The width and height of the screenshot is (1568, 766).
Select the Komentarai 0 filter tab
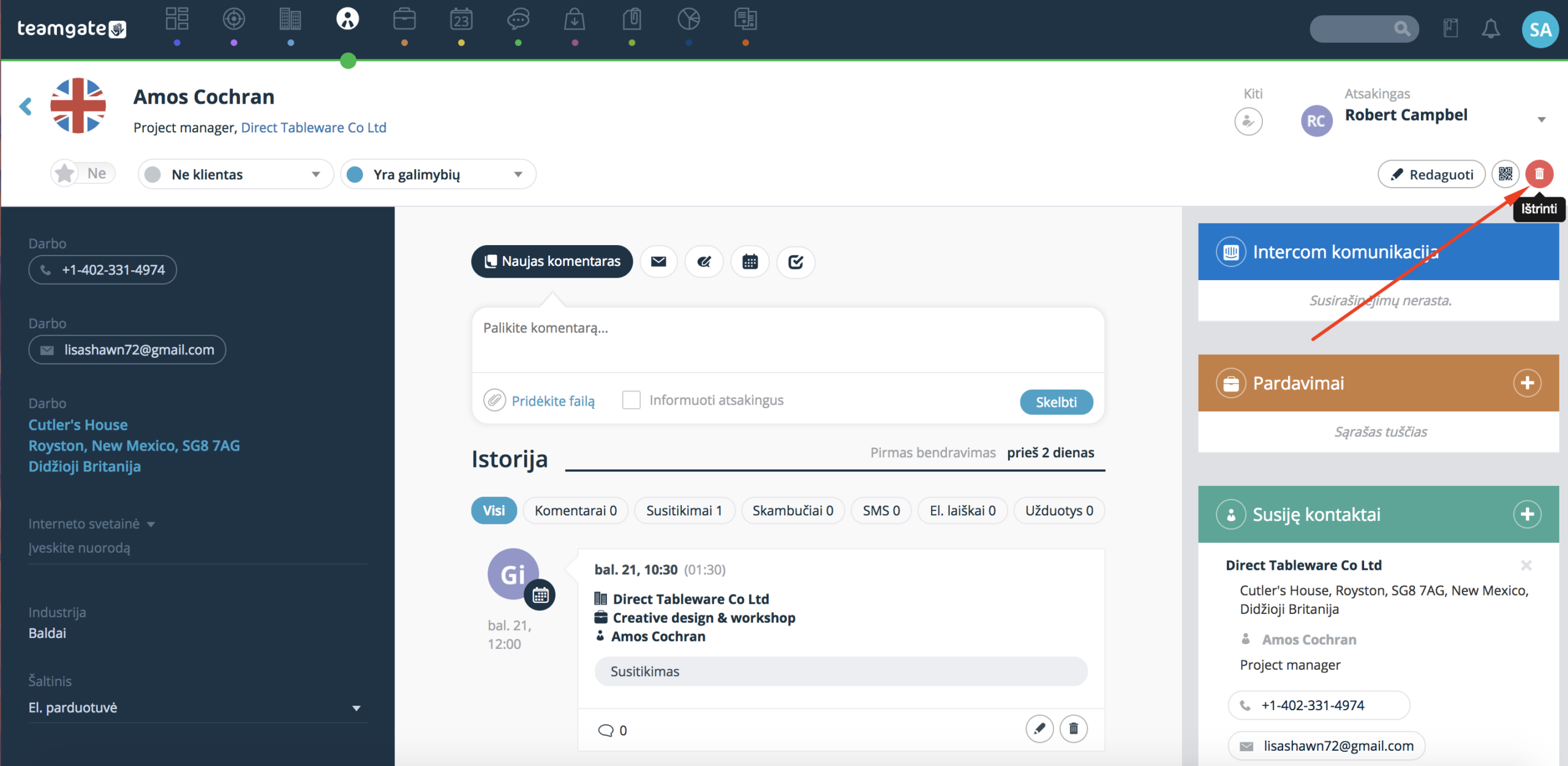[x=576, y=510]
